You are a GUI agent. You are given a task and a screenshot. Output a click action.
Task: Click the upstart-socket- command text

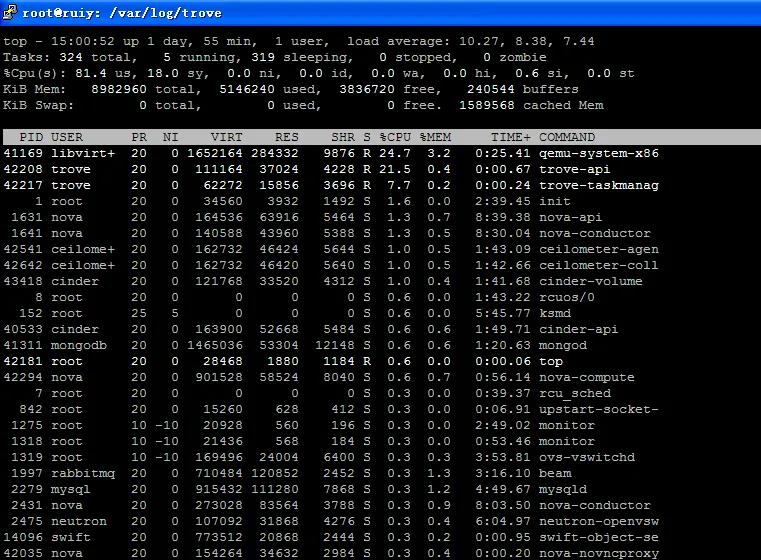[599, 410]
